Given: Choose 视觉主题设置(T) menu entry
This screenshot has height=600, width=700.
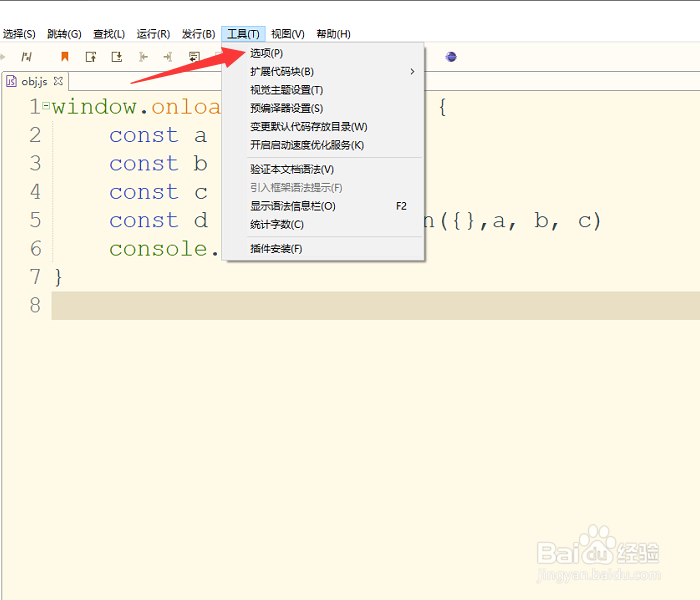Looking at the screenshot, I should (x=323, y=90).
